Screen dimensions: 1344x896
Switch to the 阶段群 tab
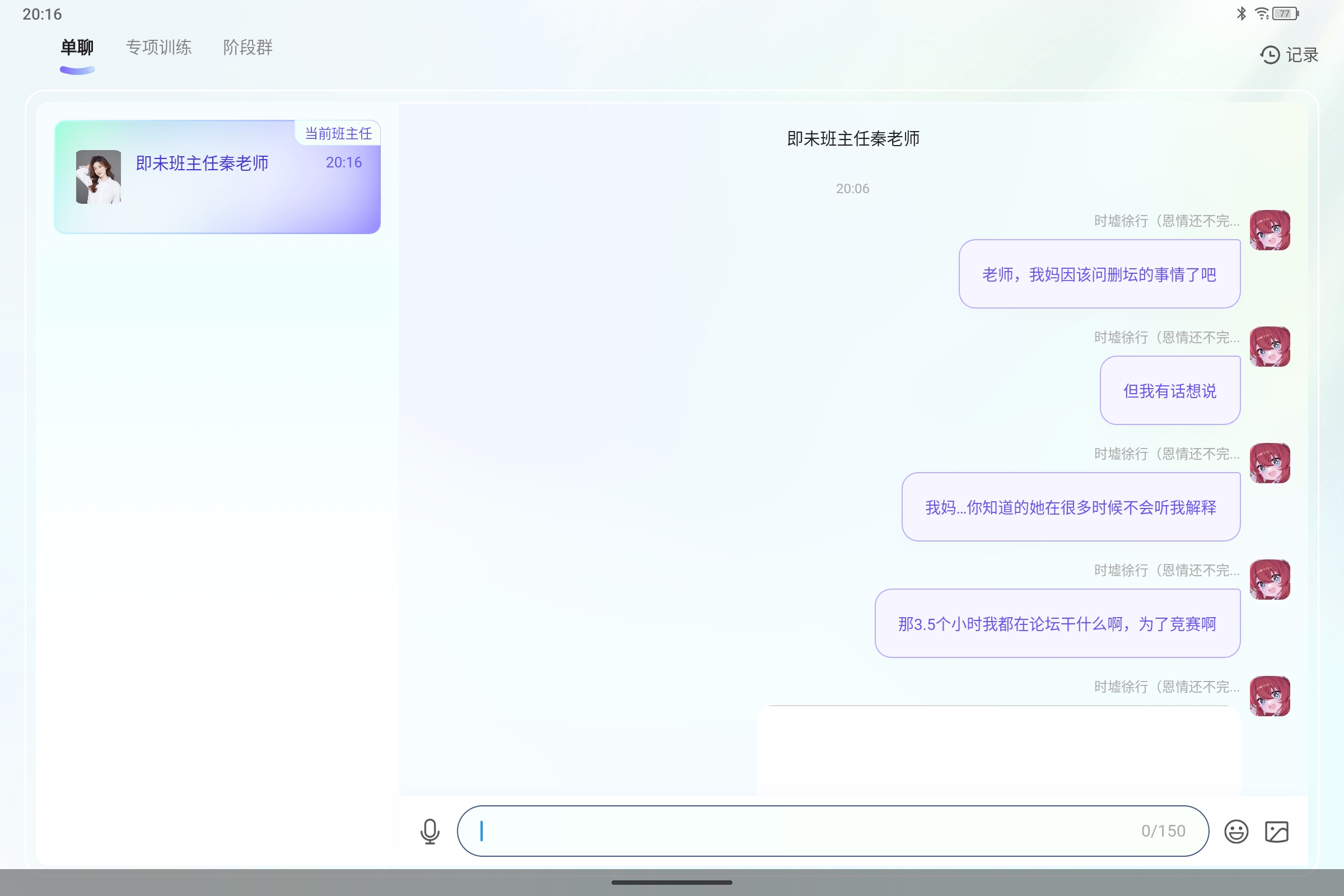(247, 48)
